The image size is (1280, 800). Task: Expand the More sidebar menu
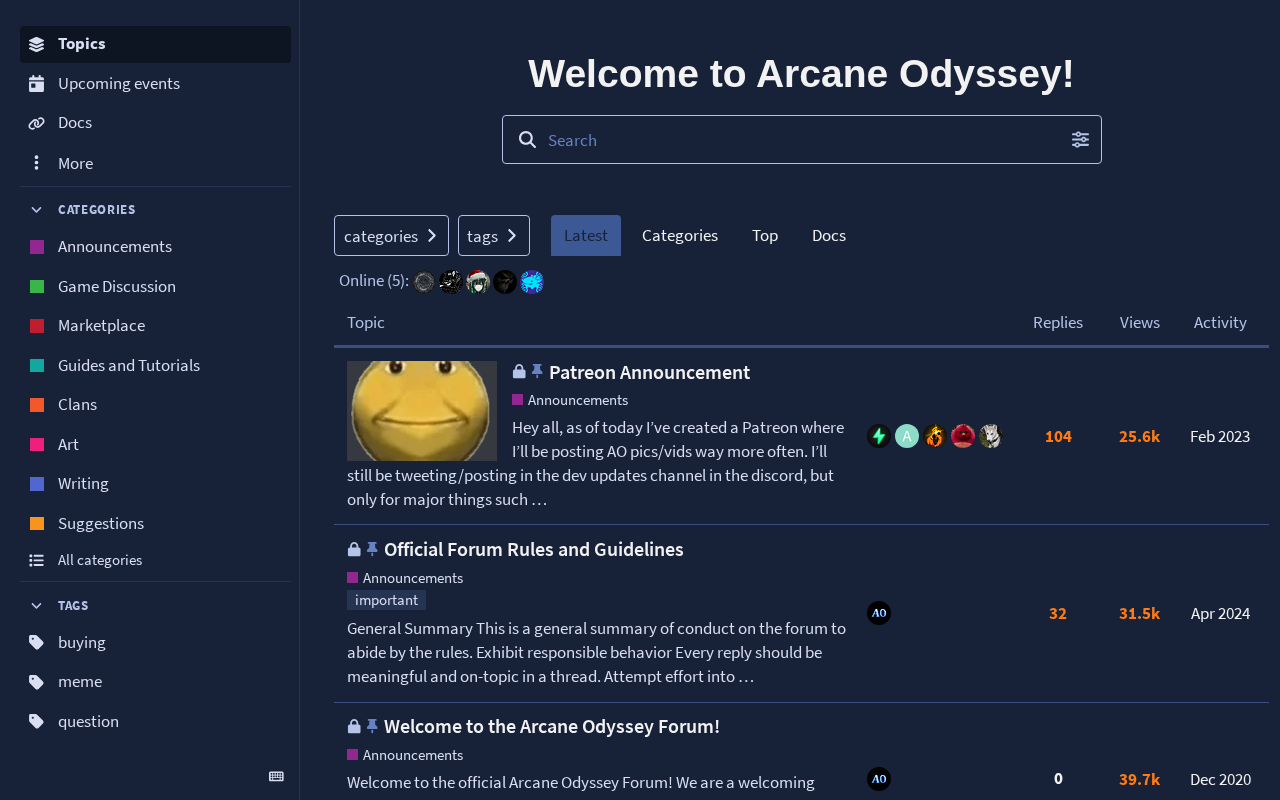[75, 163]
